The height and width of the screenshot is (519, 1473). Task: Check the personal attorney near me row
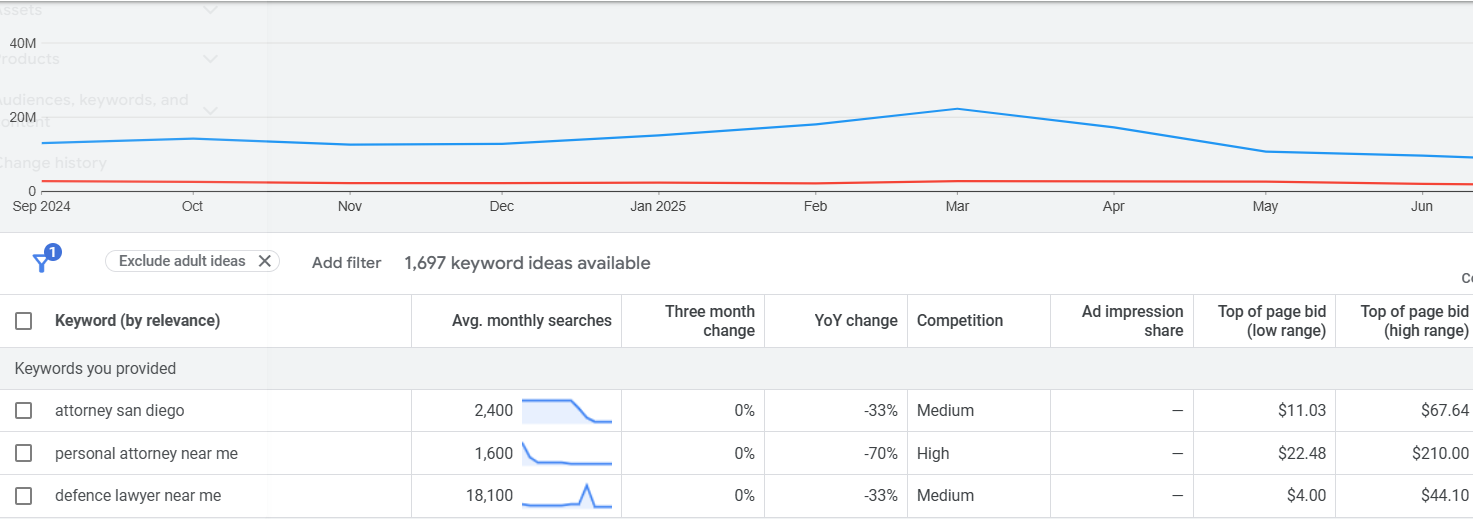(x=23, y=454)
